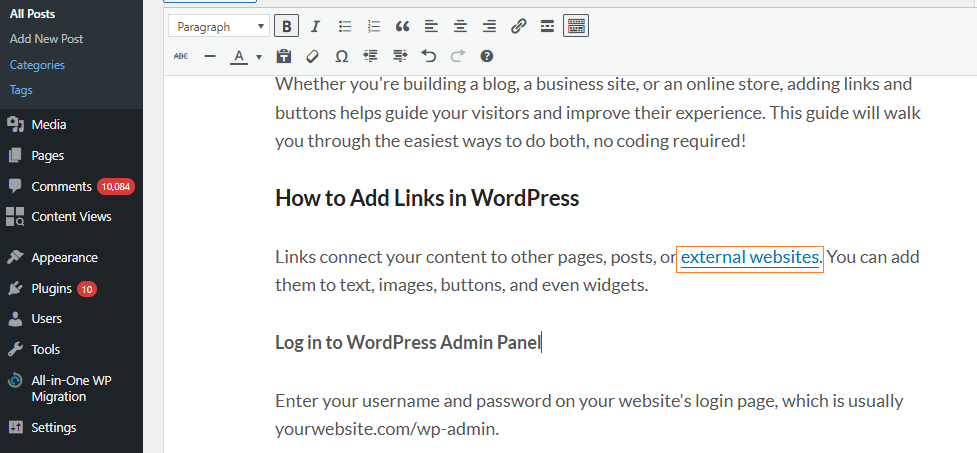Click the Appearance brush icon
Image resolution: width=977 pixels, height=453 pixels.
(x=15, y=257)
